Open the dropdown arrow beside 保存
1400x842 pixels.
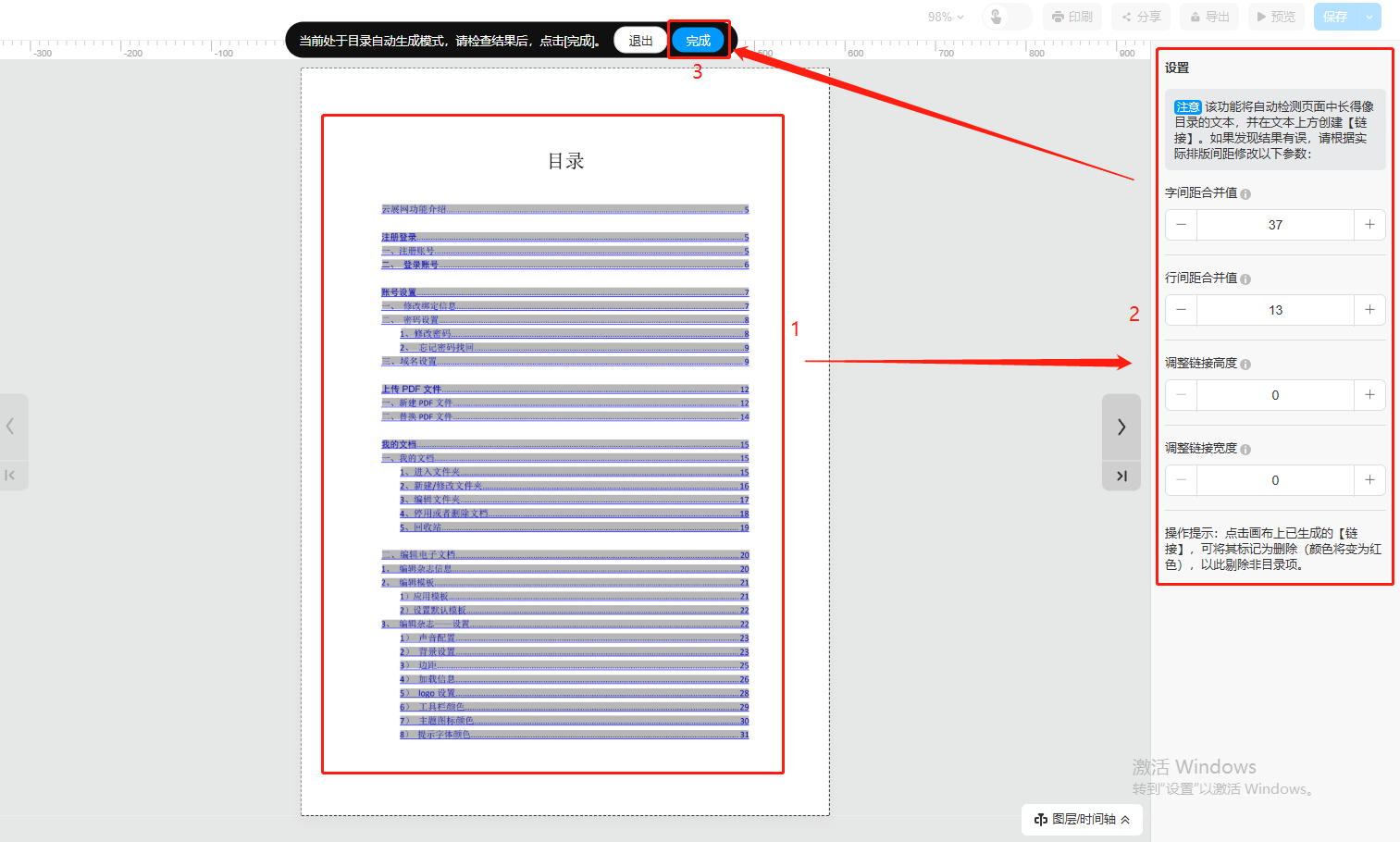1369,17
